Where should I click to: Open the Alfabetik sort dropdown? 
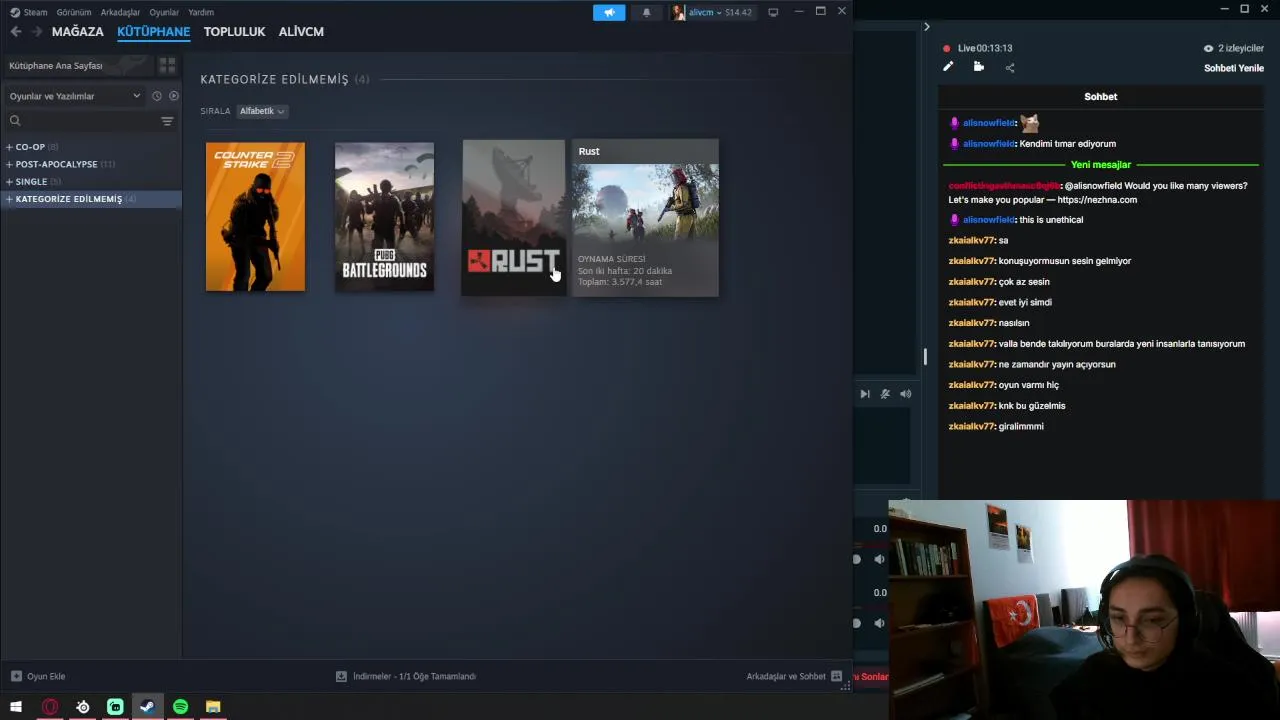[262, 111]
